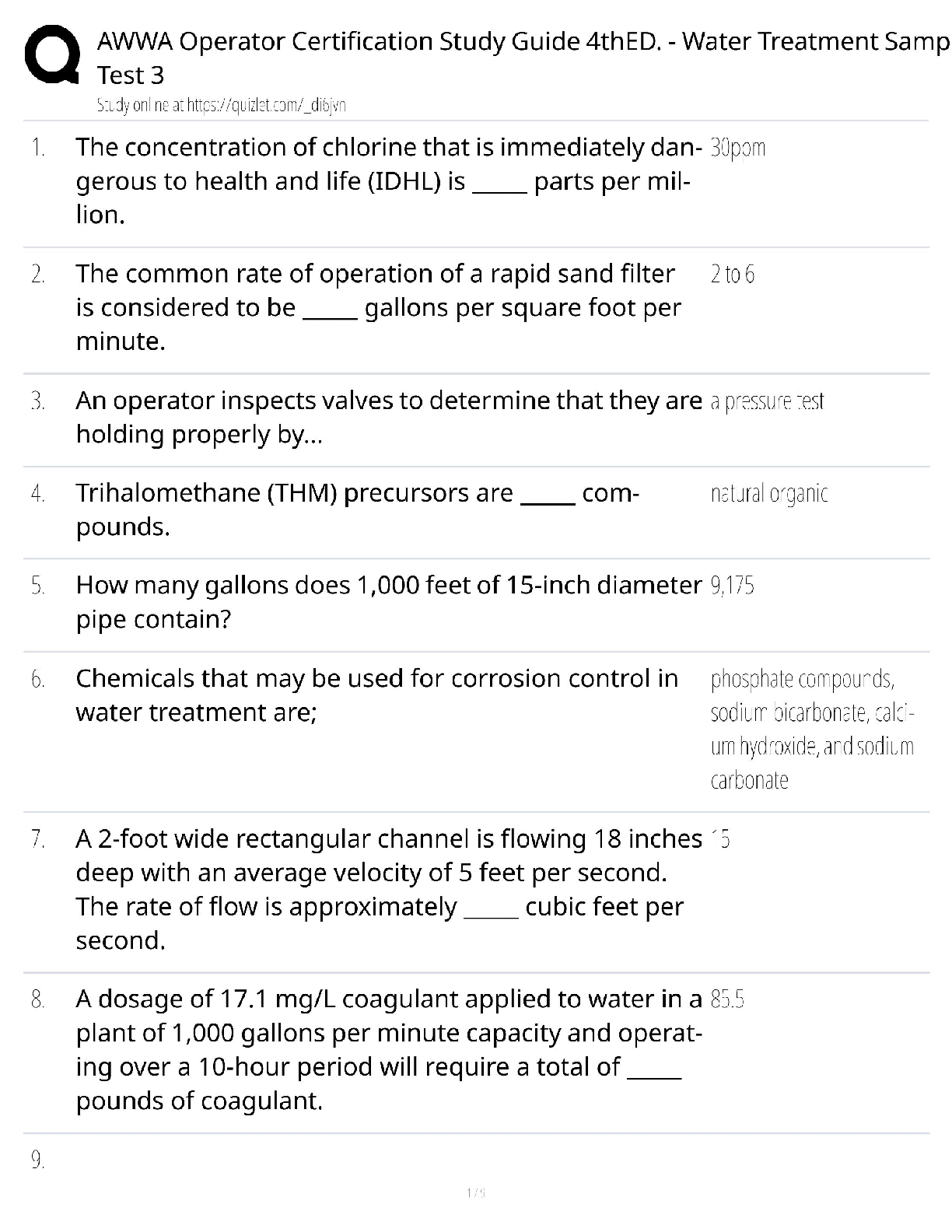The image size is (952, 1232).
Task: Select the rapid sand filter question text
Action: coord(378,307)
